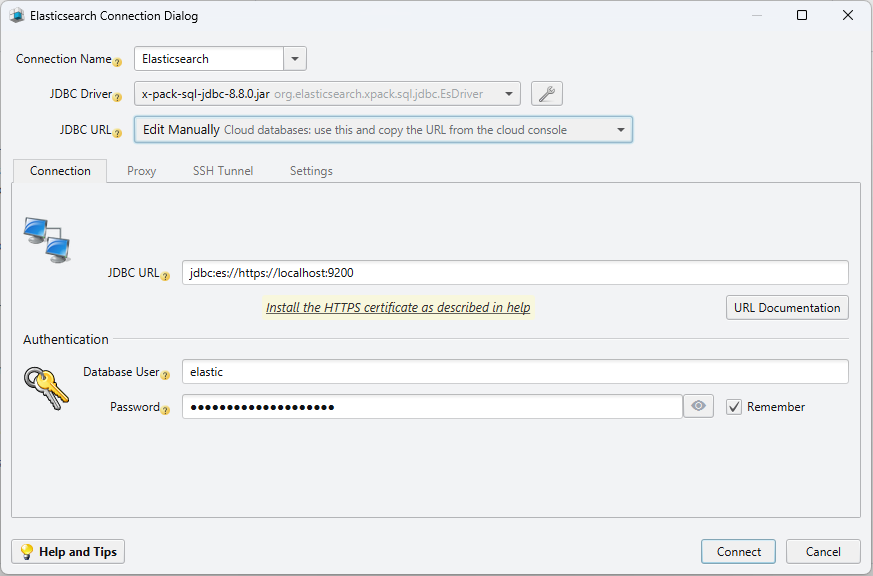The height and width of the screenshot is (576, 873).
Task: Uncheck the Remember password checkbox
Action: [x=734, y=406]
